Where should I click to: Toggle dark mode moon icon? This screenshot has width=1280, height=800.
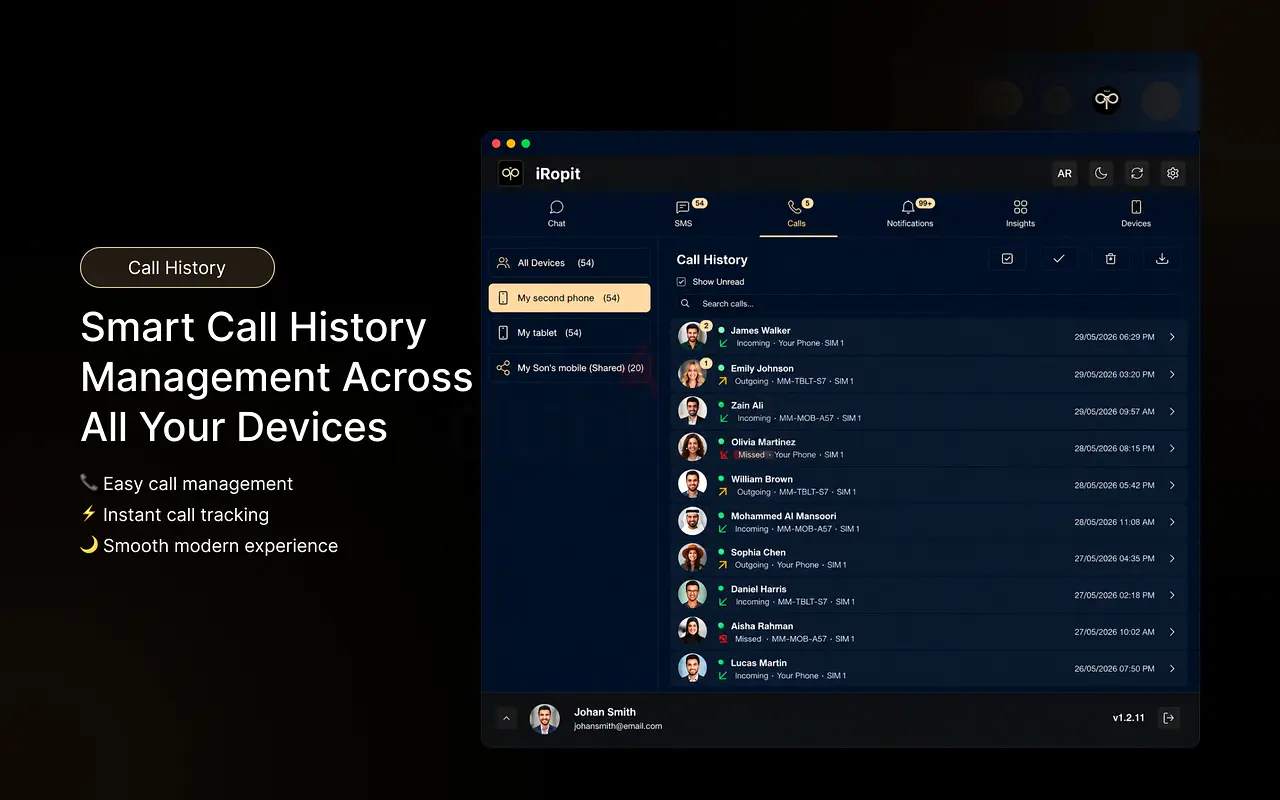point(1101,173)
